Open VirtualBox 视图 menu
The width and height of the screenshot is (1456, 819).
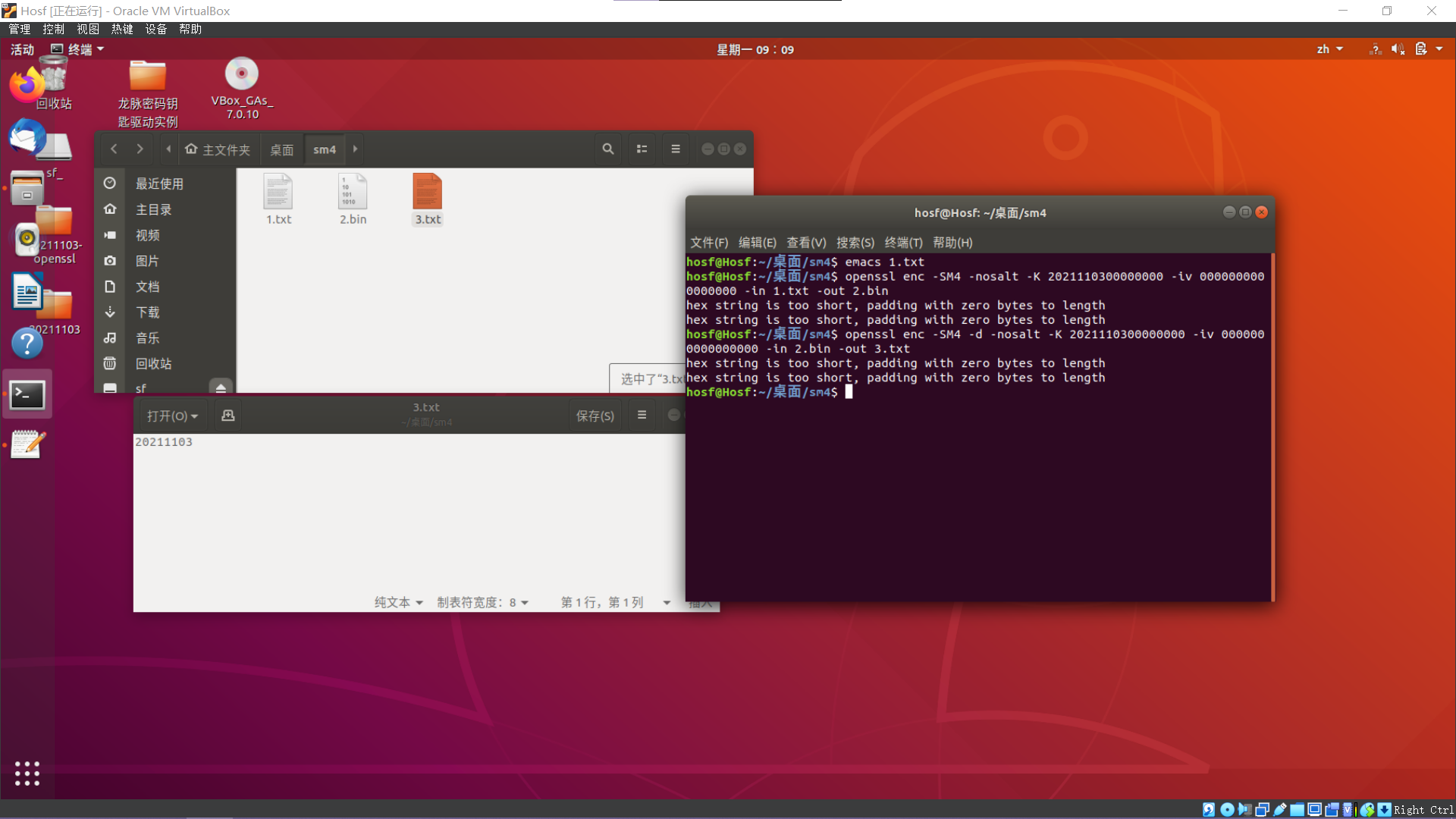point(88,29)
